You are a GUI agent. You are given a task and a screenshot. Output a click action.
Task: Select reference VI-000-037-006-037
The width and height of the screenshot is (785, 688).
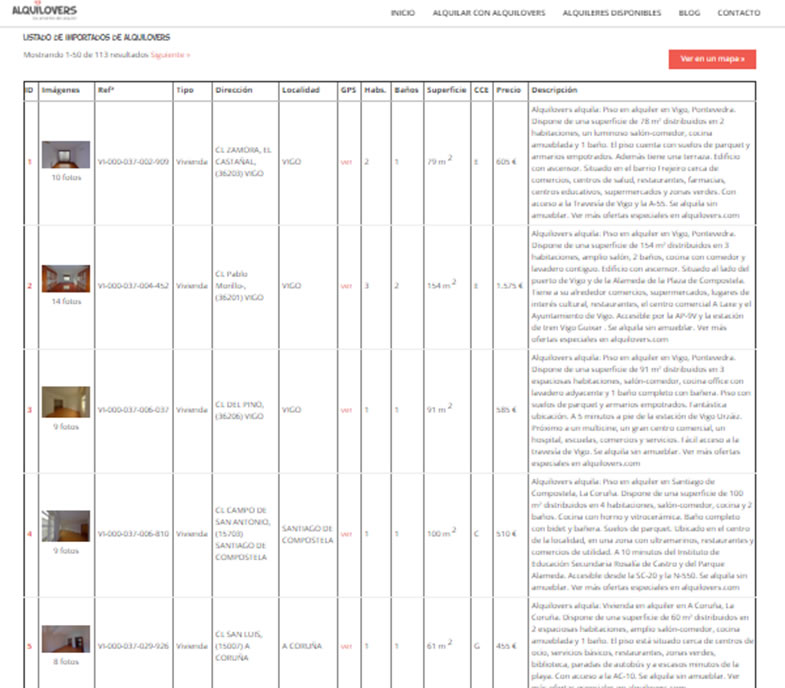coord(133,410)
